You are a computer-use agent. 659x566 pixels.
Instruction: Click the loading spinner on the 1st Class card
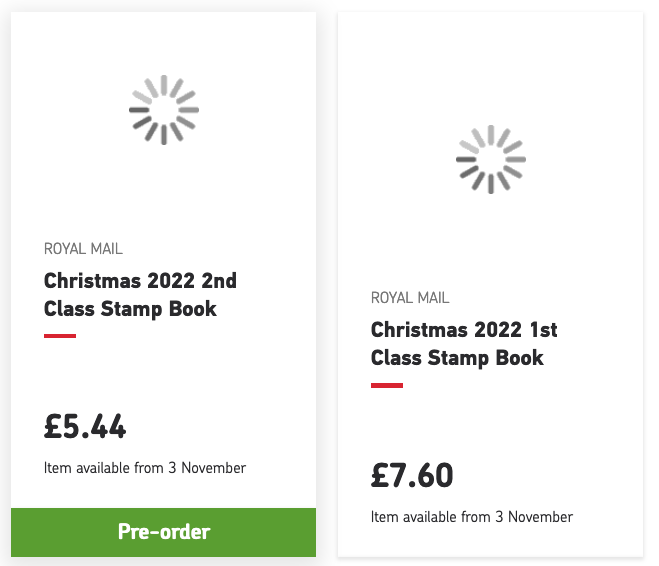pyautogui.click(x=490, y=159)
